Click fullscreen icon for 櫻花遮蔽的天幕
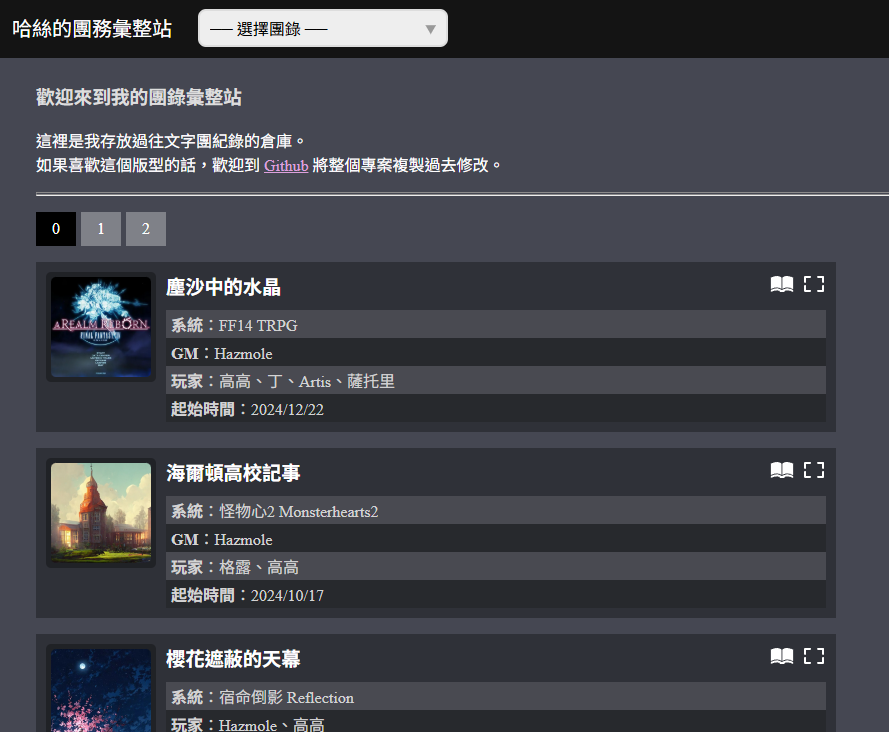The image size is (889, 732). 814,656
